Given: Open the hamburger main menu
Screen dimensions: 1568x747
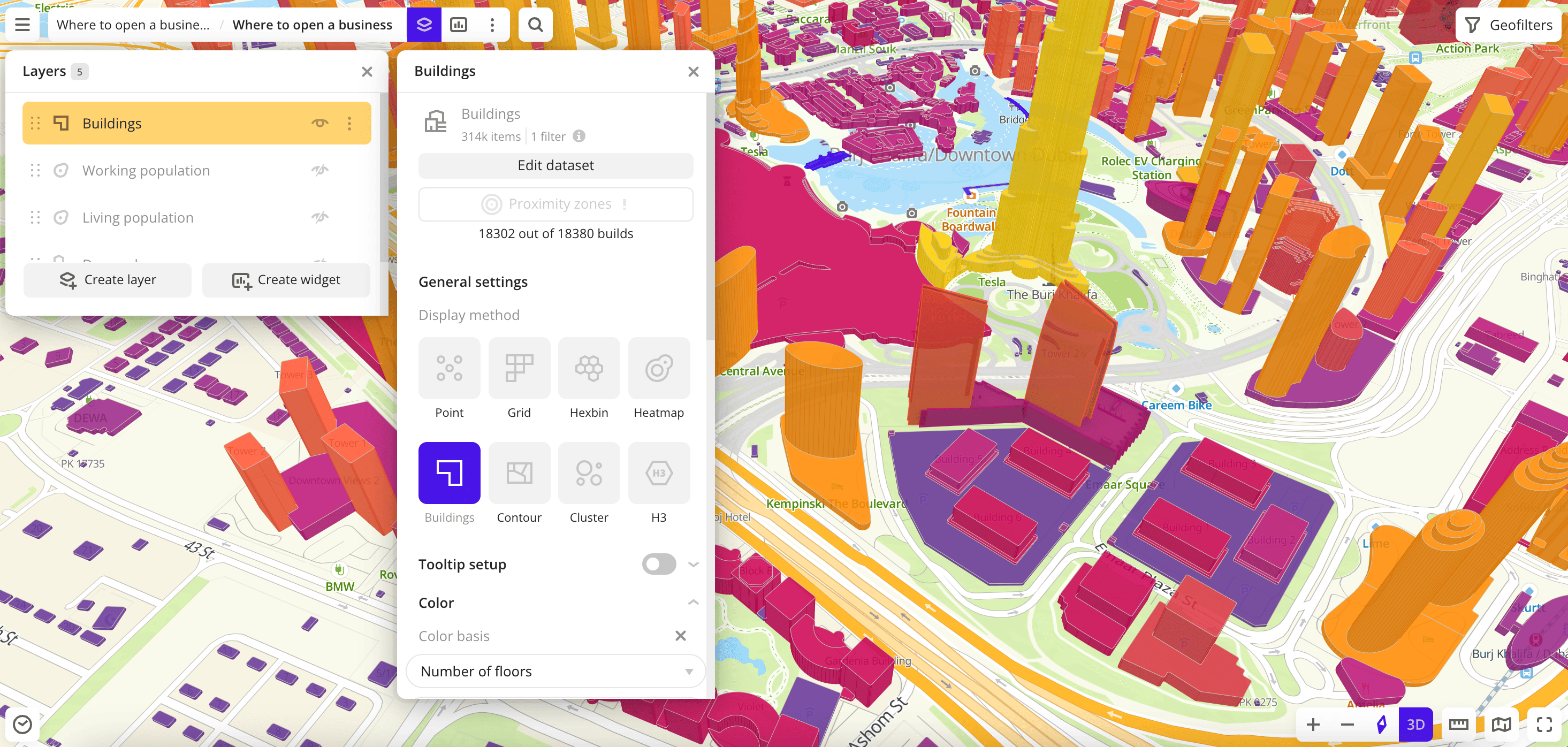Looking at the screenshot, I should [x=22, y=25].
